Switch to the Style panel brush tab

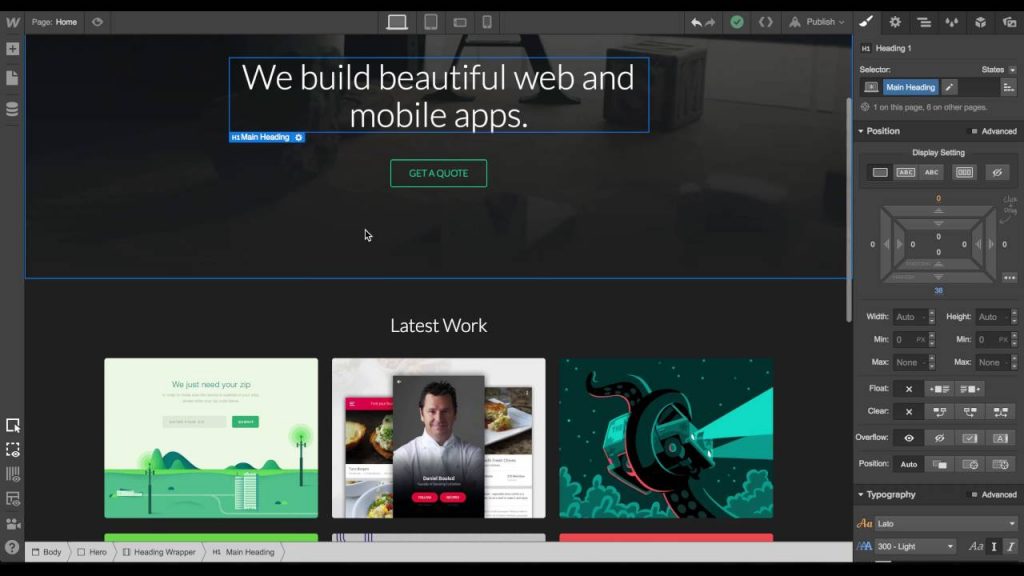pos(866,21)
